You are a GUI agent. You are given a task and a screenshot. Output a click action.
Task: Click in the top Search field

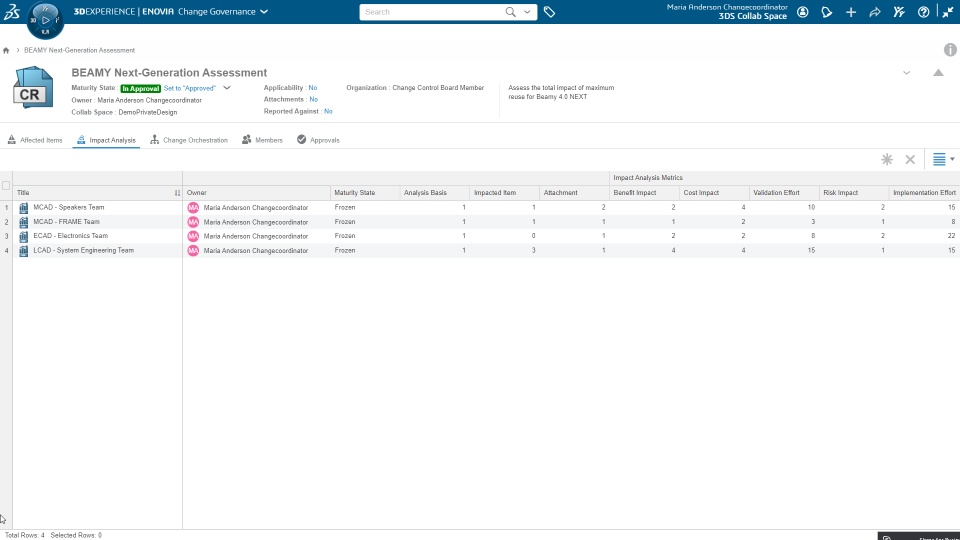(x=432, y=12)
